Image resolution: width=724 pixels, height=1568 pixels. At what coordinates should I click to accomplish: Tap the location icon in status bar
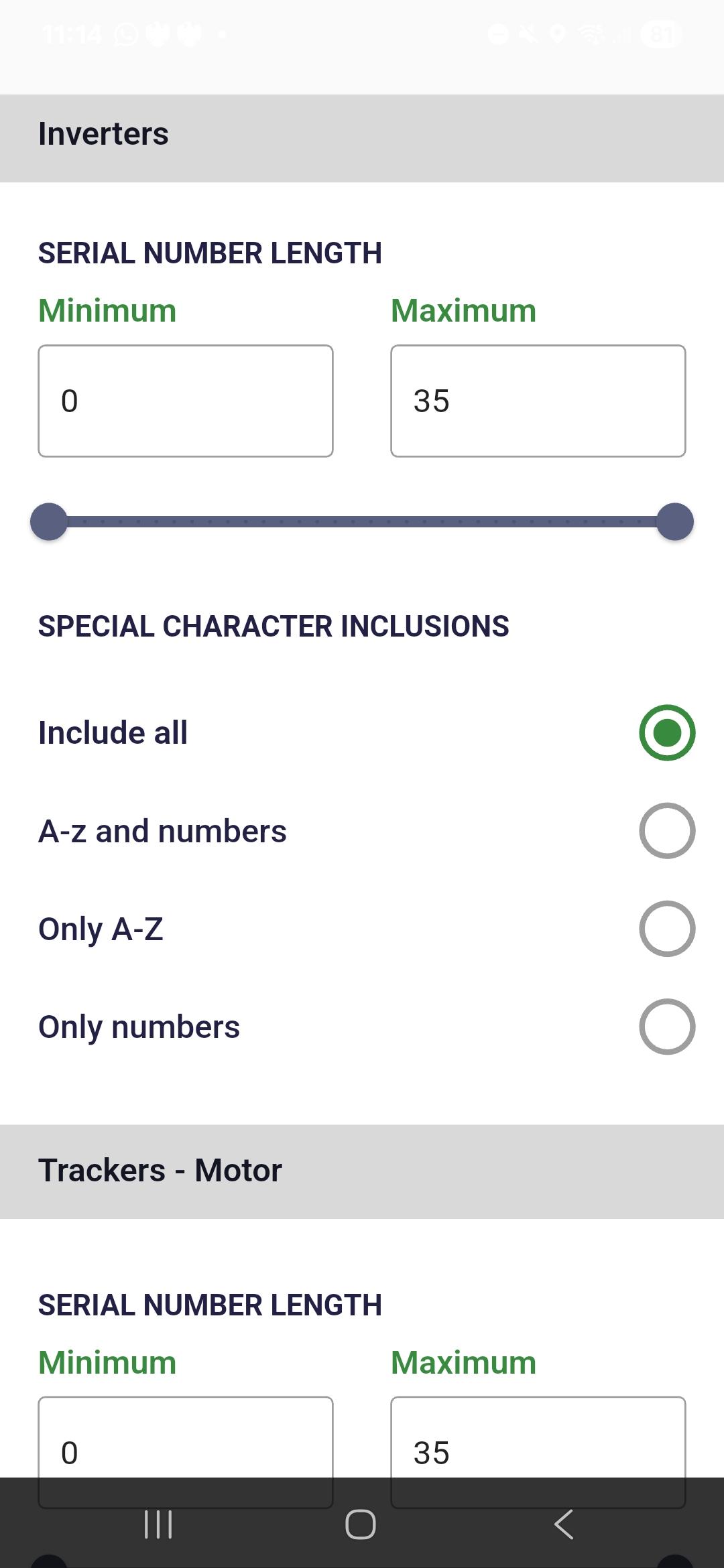point(558,34)
